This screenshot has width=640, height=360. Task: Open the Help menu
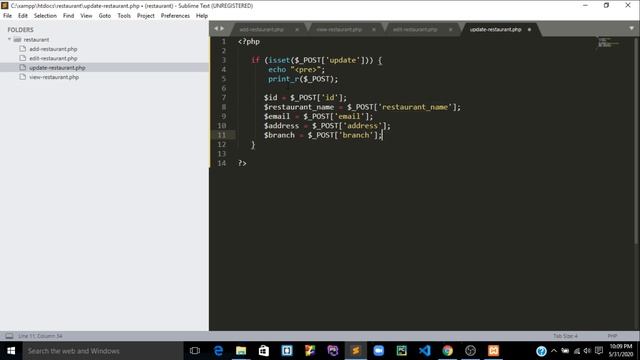click(x=202, y=16)
